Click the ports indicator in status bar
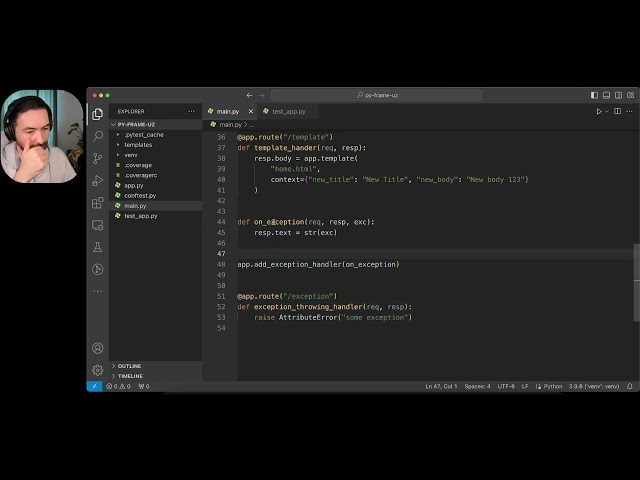The image size is (640, 480). coord(144,386)
